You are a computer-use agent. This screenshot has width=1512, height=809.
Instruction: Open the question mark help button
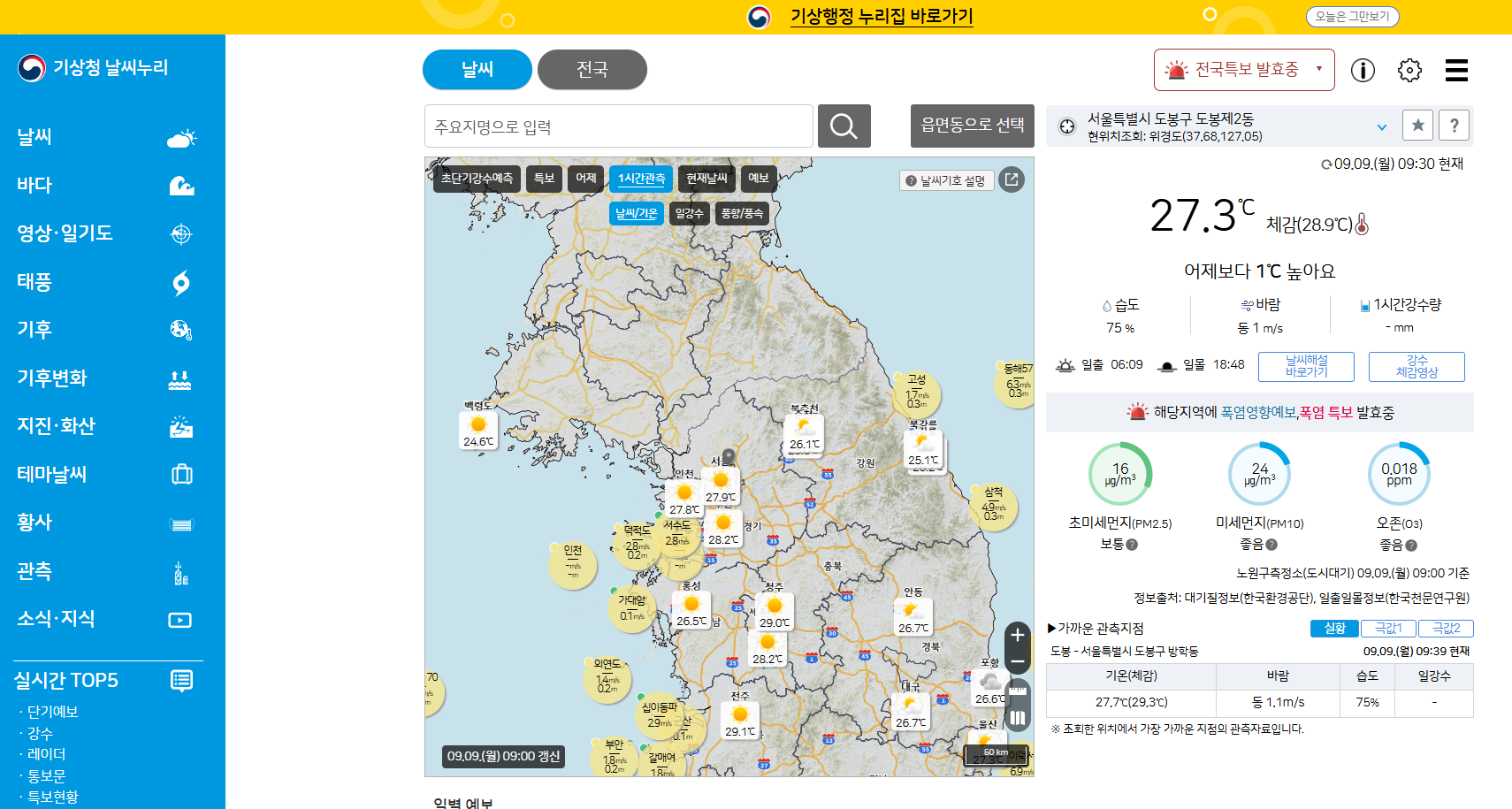coord(1454,126)
